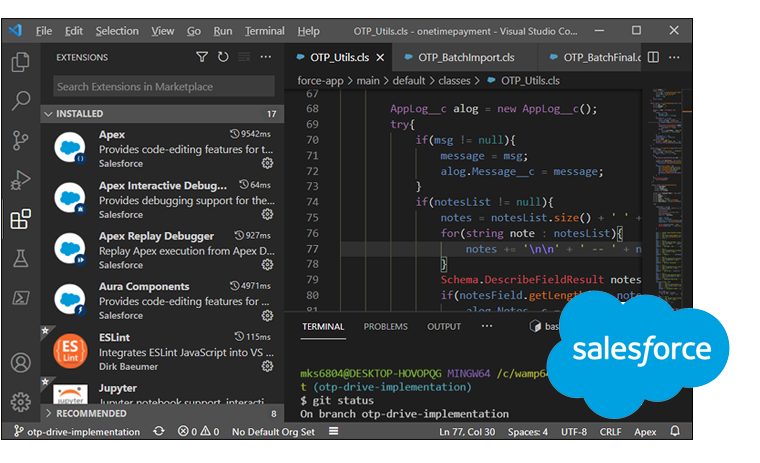760x463 pixels.
Task: Click Spaces: 4 indentation setting
Action: click(x=527, y=431)
